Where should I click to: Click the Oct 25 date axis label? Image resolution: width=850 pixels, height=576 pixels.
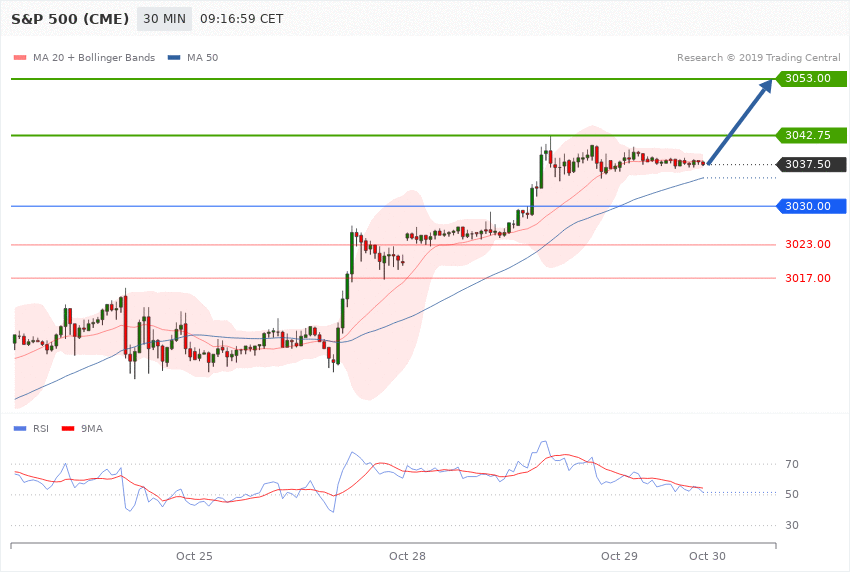coord(194,556)
